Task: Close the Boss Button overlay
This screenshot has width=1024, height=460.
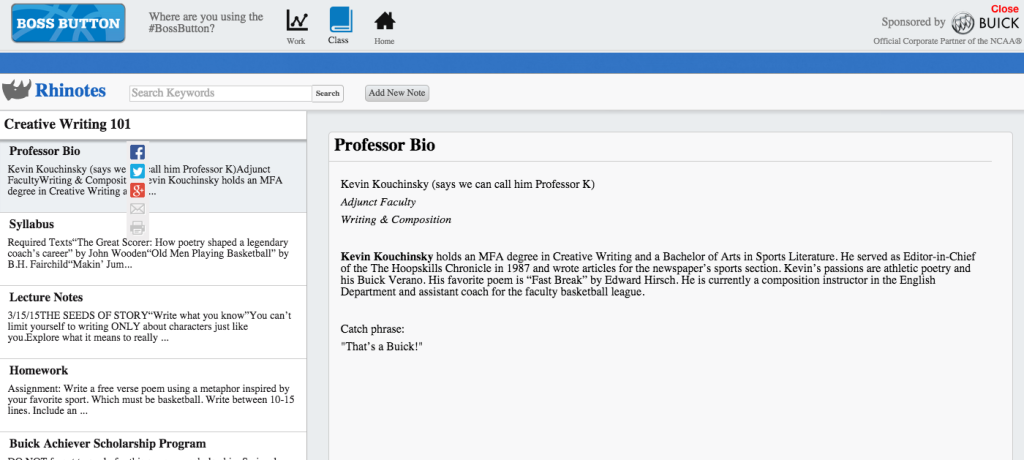Action: point(1003,8)
